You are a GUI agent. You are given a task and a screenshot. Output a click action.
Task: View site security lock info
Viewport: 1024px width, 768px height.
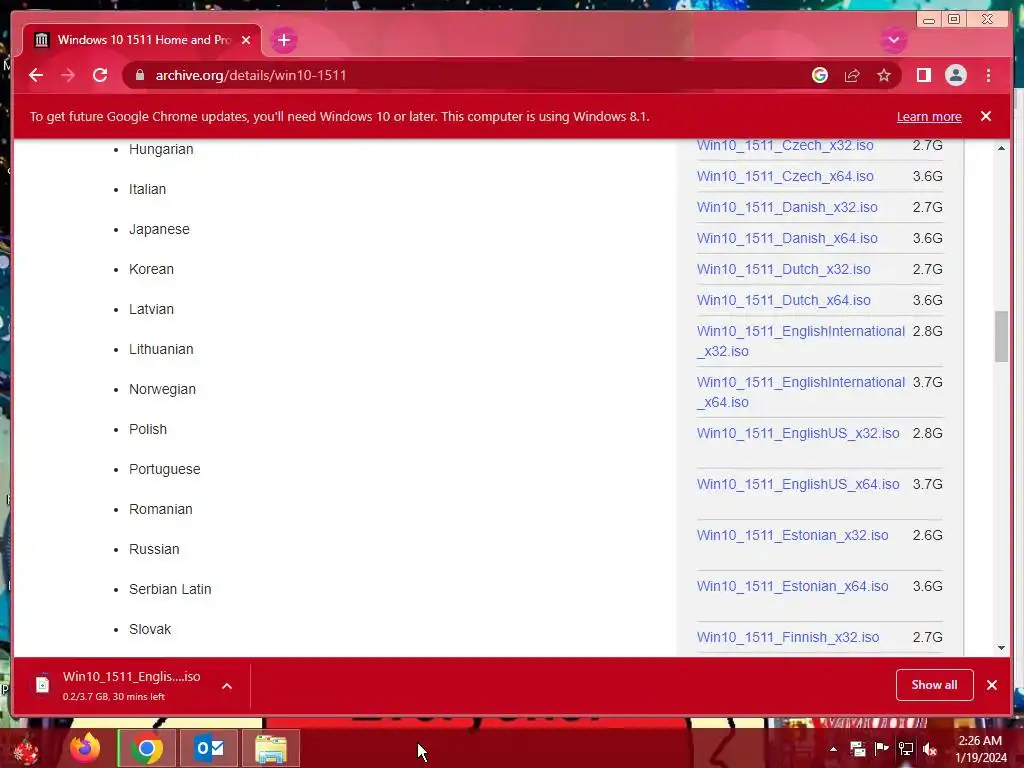click(x=139, y=75)
